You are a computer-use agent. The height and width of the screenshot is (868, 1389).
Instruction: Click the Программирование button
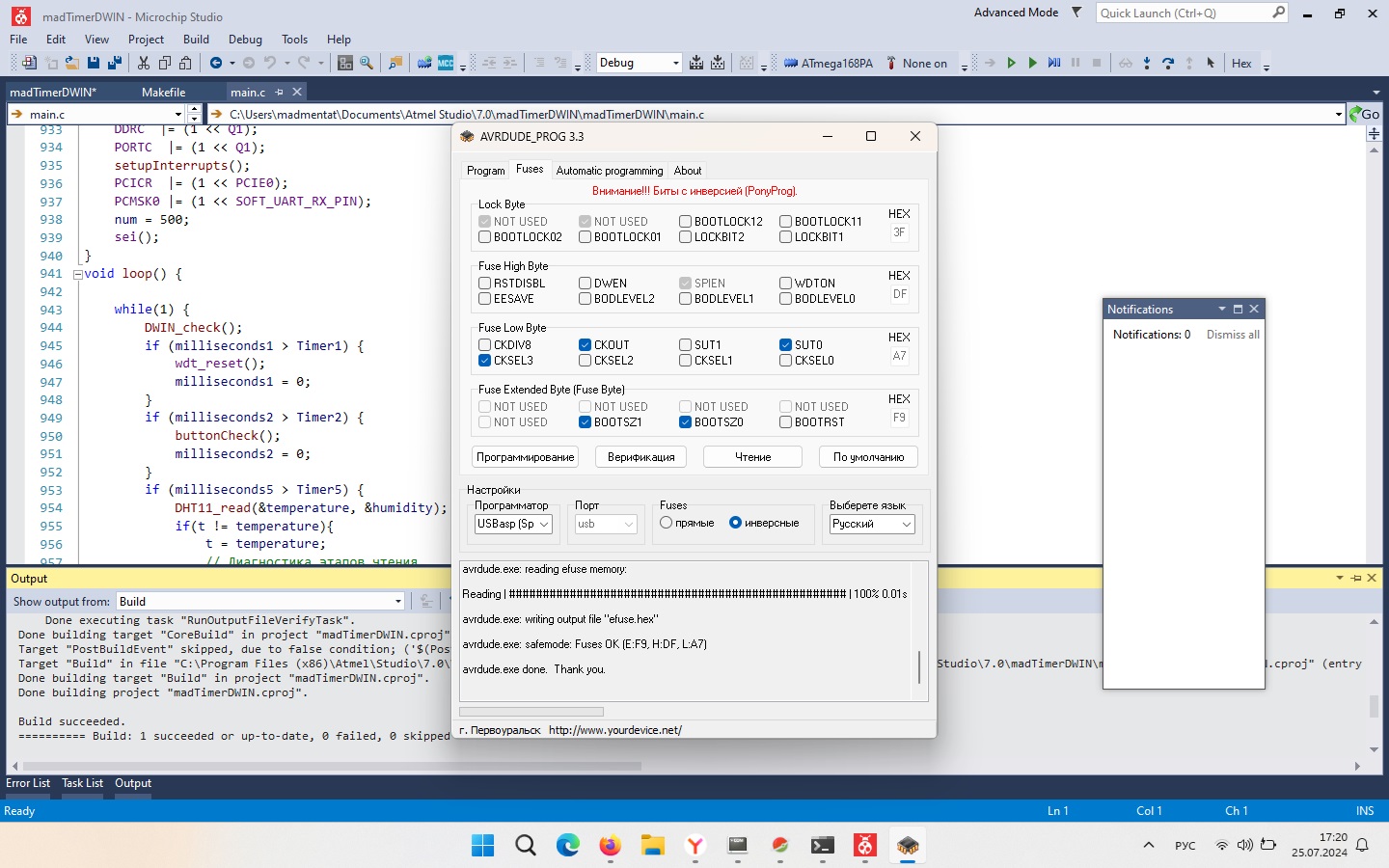(x=526, y=457)
